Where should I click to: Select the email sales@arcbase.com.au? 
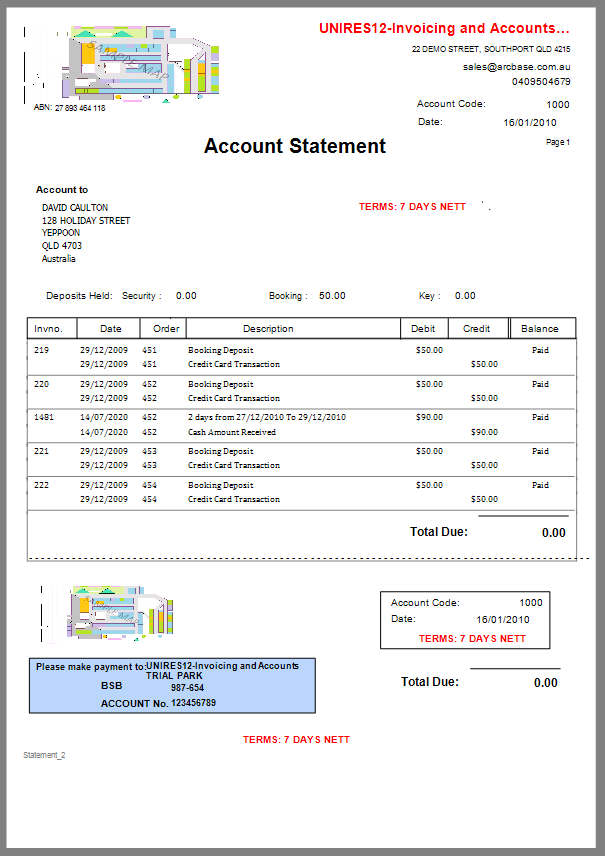(517, 67)
